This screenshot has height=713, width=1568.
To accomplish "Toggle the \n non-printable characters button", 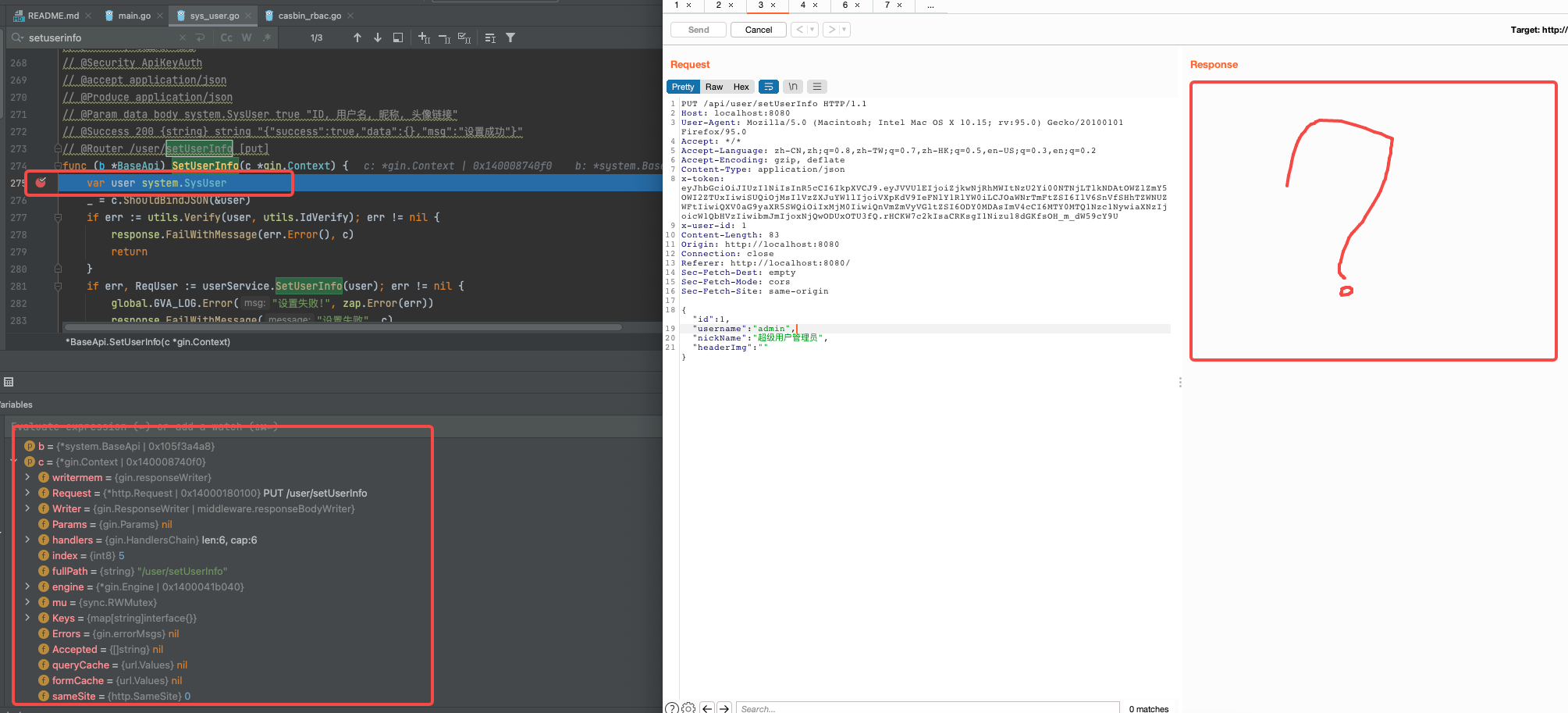I will click(x=793, y=87).
